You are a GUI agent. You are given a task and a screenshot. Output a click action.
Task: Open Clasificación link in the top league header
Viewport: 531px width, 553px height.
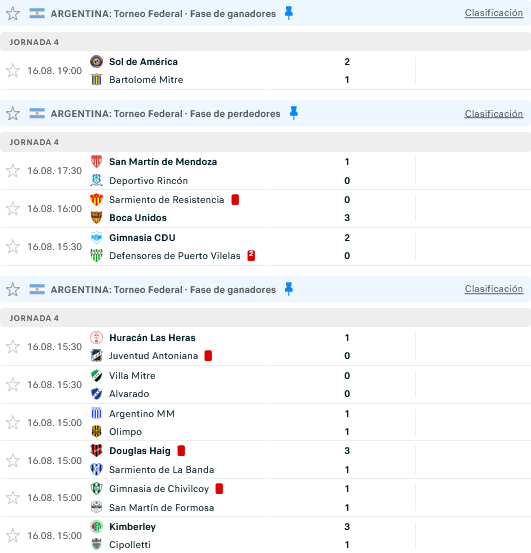click(494, 13)
